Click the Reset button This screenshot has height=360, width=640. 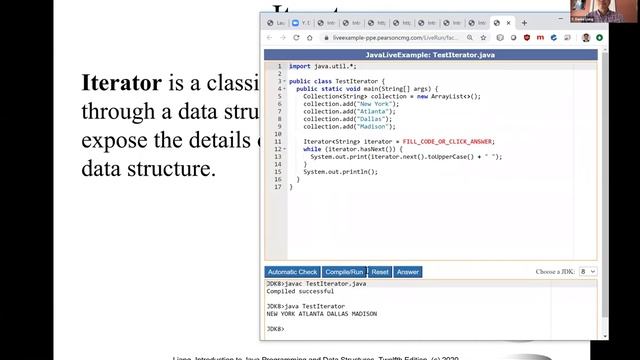pyautogui.click(x=380, y=272)
